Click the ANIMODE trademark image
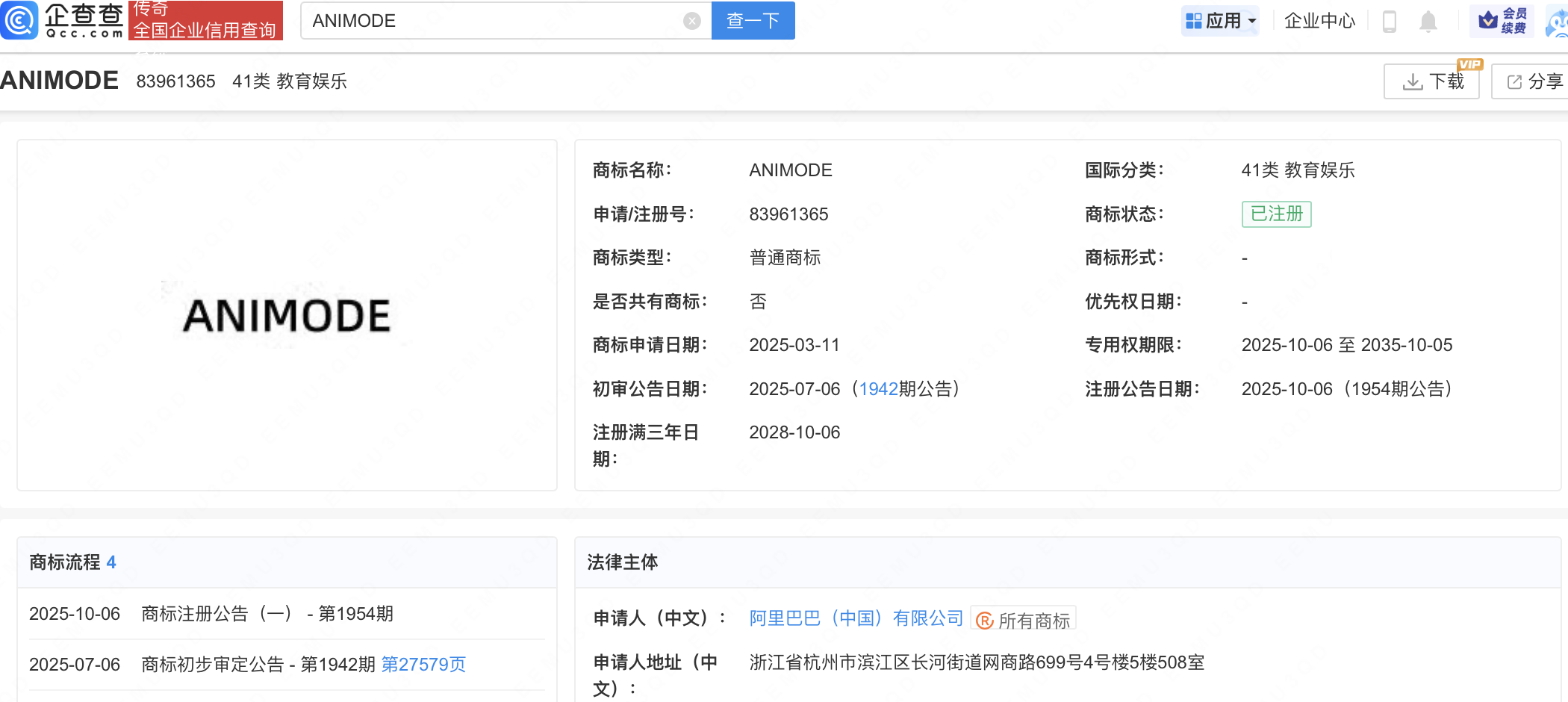This screenshot has height=702, width=1568. coord(287,316)
